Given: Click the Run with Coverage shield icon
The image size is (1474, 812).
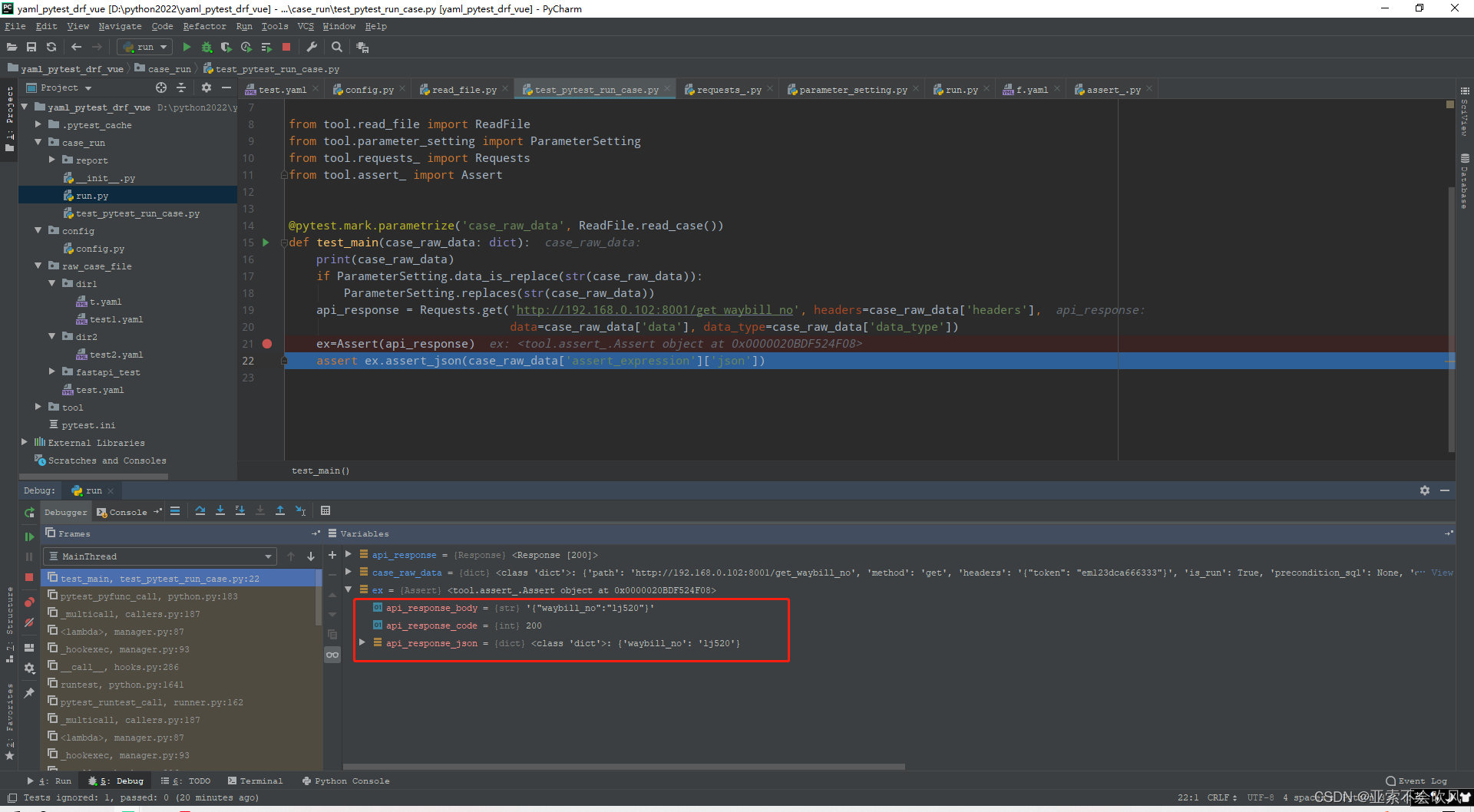Looking at the screenshot, I should [x=226, y=48].
